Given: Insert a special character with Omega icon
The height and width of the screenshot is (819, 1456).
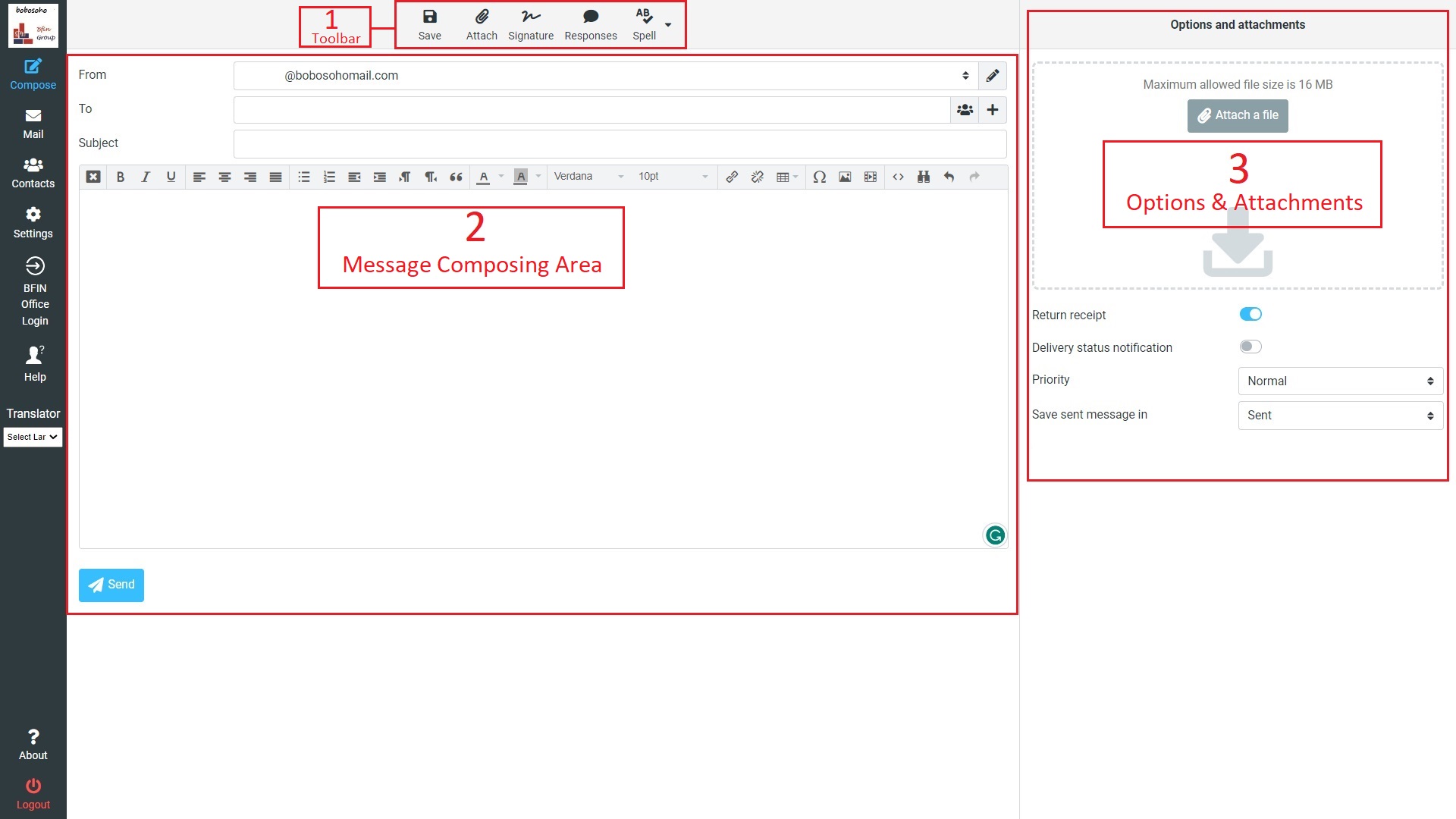Looking at the screenshot, I should (819, 177).
